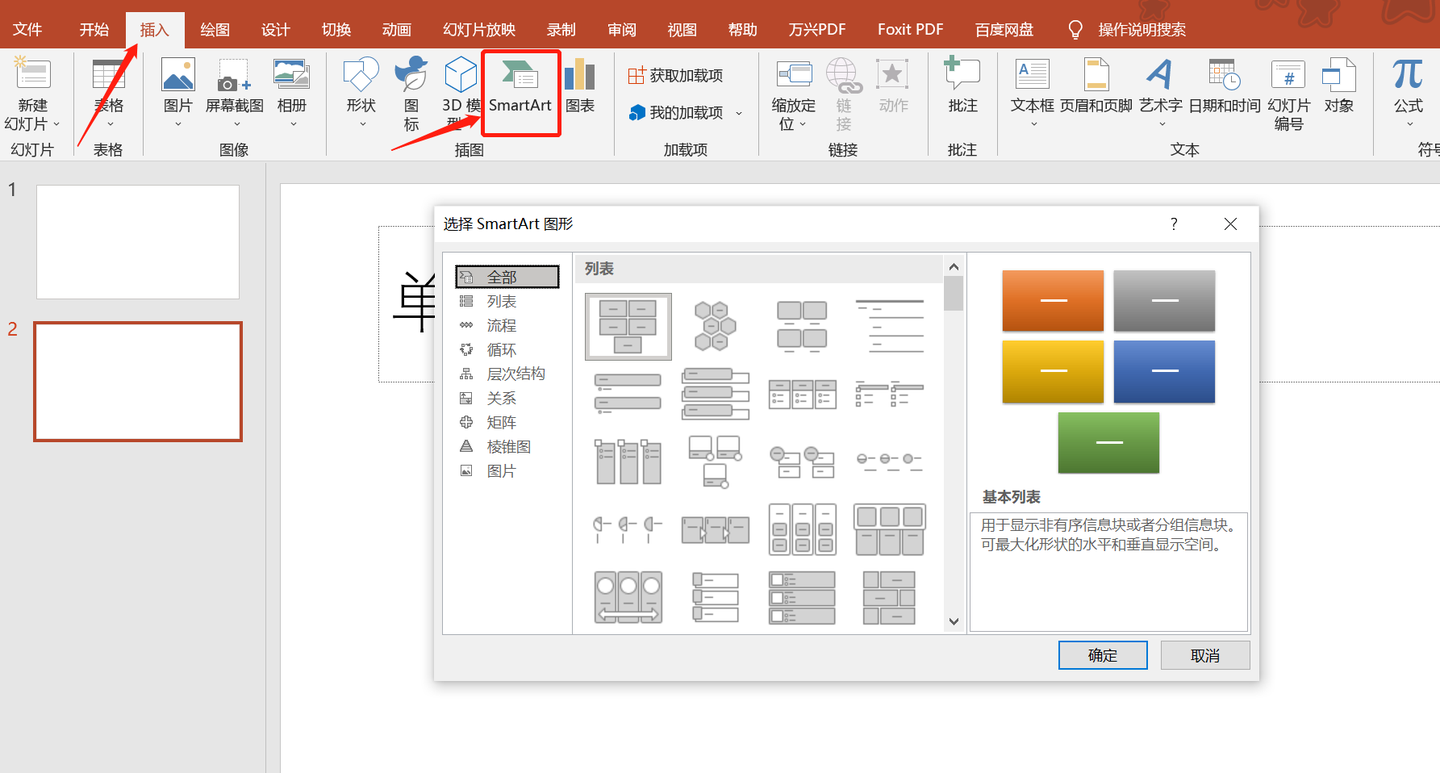Image resolution: width=1440 pixels, height=773 pixels.
Task: Click the 万兴PDF ribbon tab
Action: (x=817, y=29)
